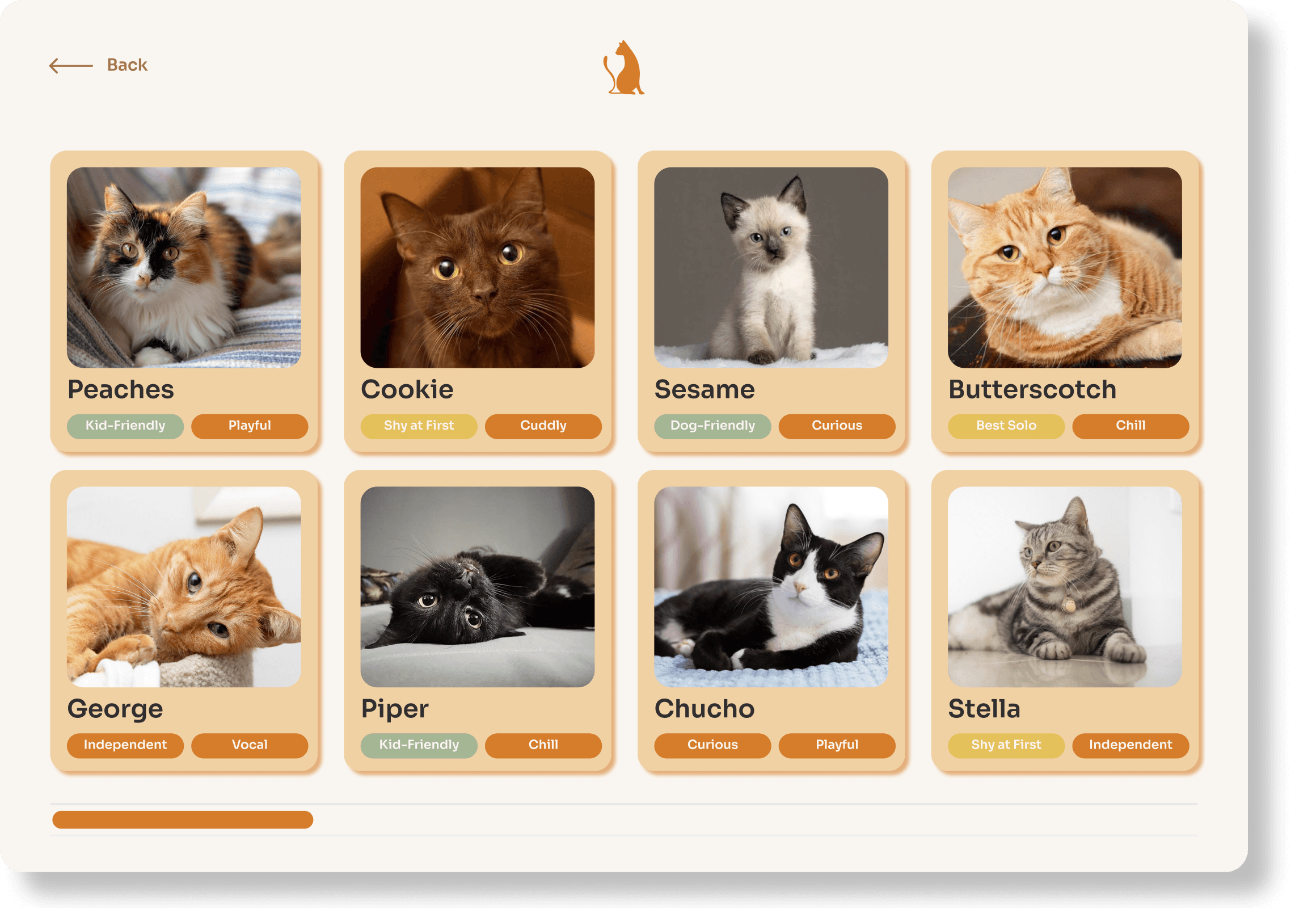Viewport: 1316px width, 908px height.
Task: Open the Stella card by its name
Action: [984, 709]
